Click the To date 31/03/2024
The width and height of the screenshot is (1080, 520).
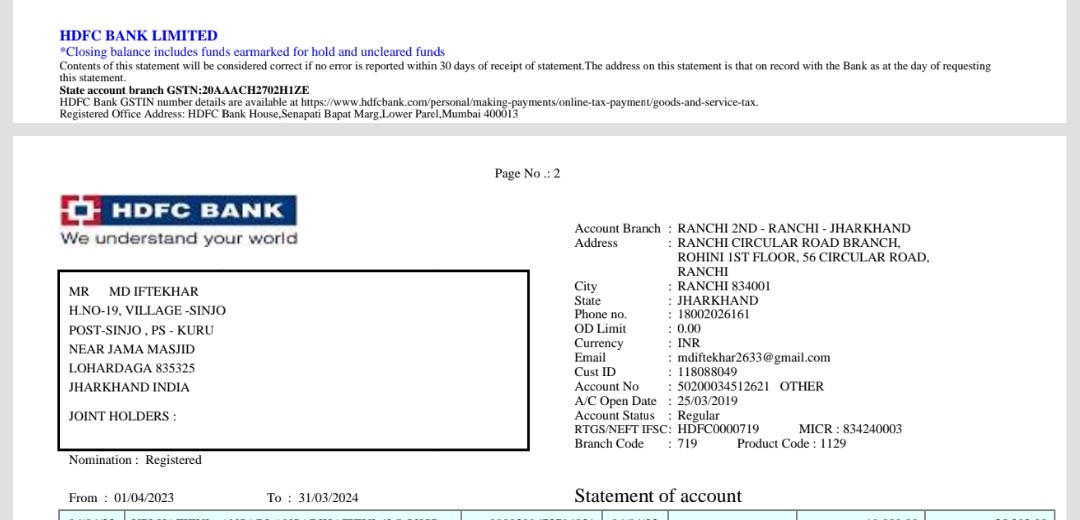pos(329,498)
